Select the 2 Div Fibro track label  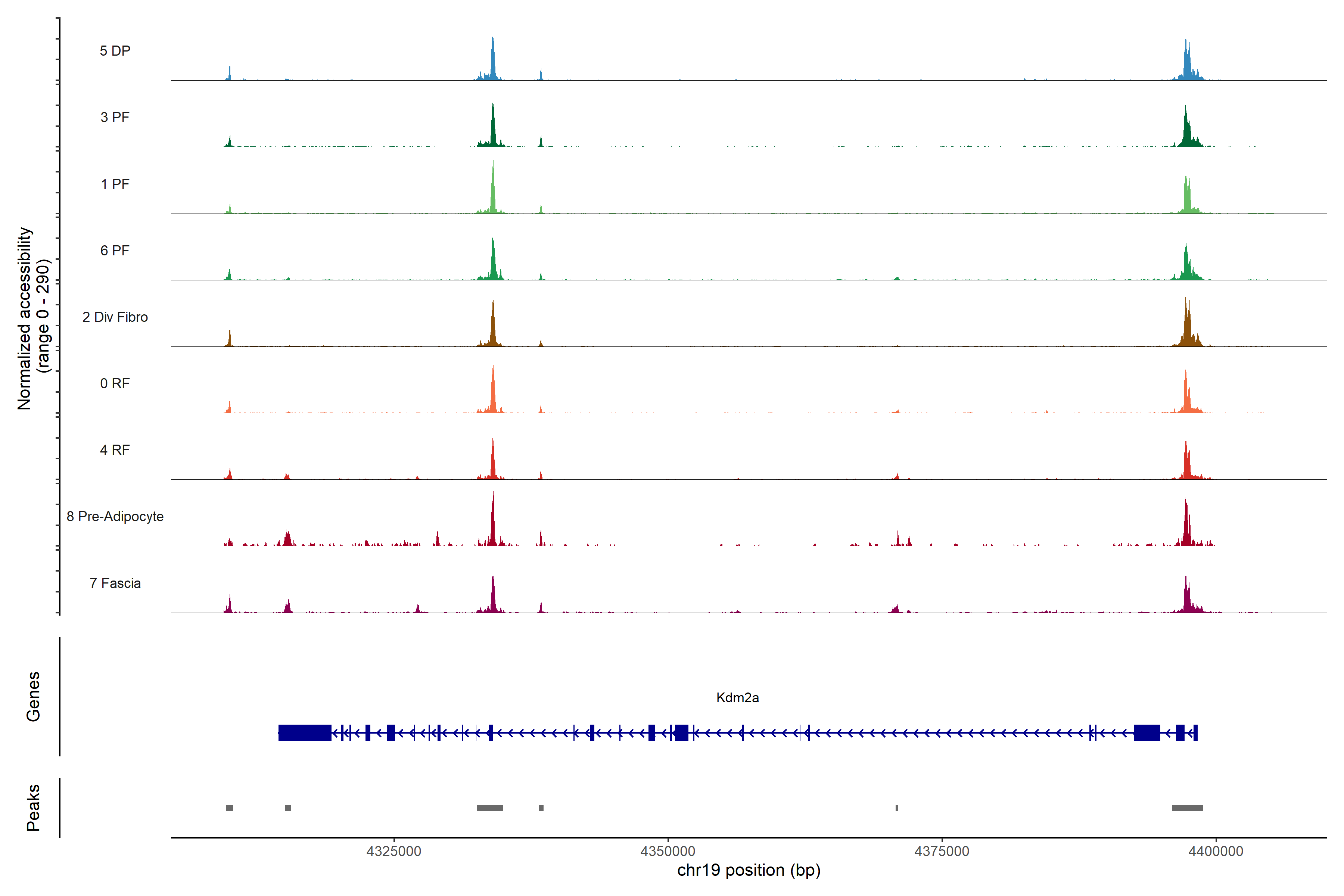click(x=115, y=317)
